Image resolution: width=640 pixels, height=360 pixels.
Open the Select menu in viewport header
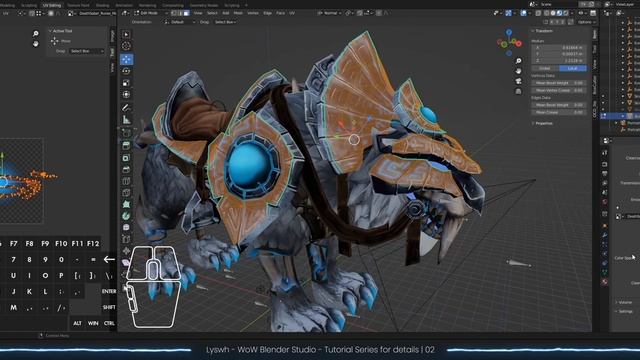212,13
